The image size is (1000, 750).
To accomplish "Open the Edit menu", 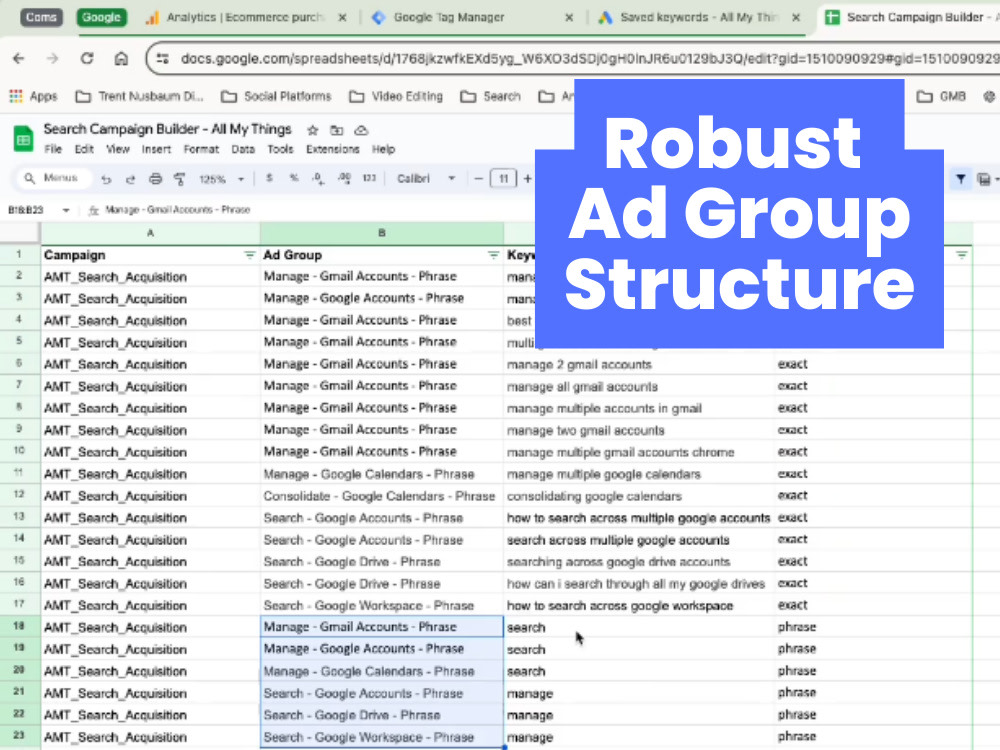I will tap(84, 149).
